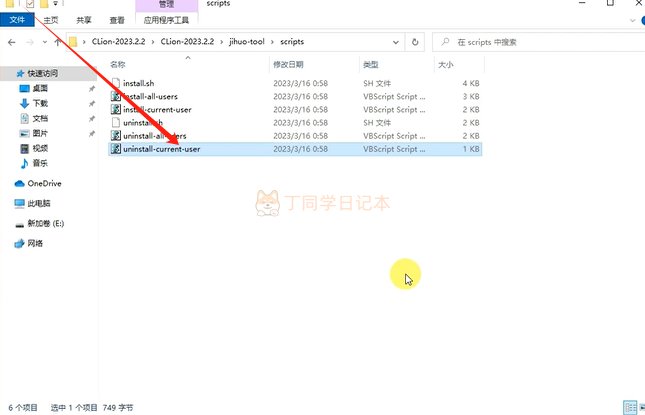Select the 管理 contextual tab
Viewport: 645px width, 415px height.
pyautogui.click(x=166, y=5)
